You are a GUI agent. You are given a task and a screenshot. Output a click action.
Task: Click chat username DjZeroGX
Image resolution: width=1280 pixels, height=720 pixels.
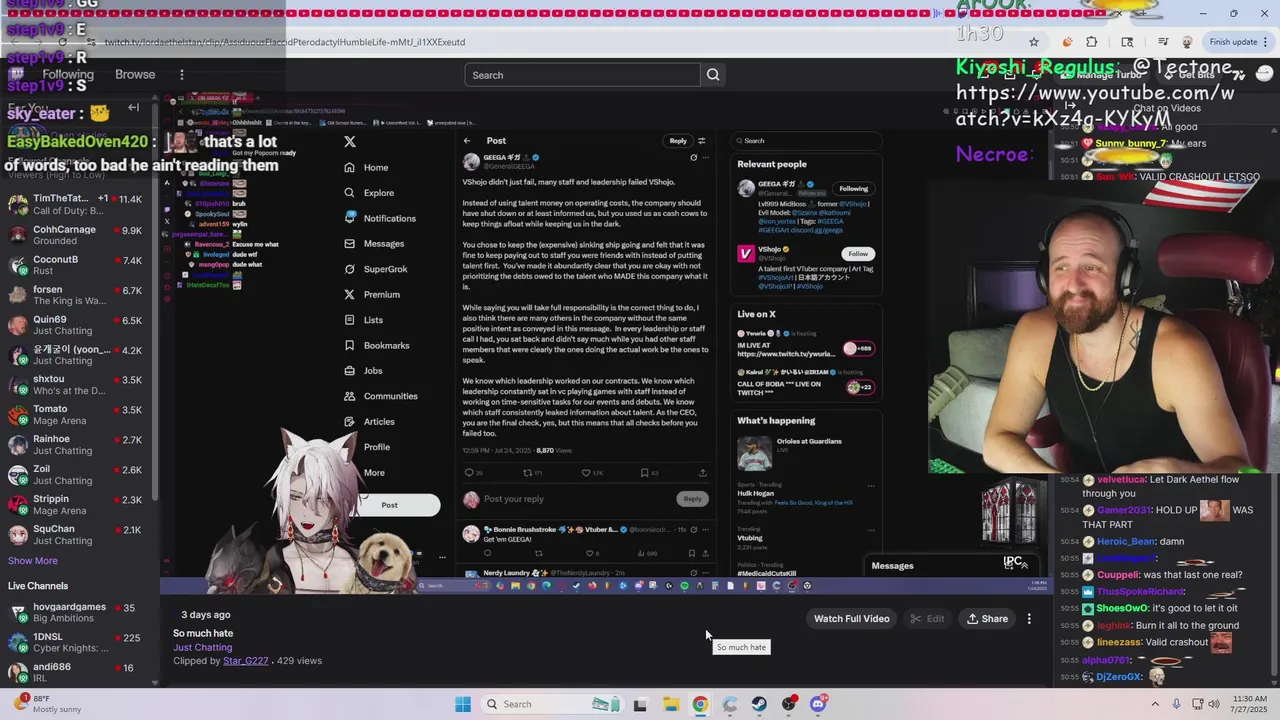pyautogui.click(x=1119, y=677)
